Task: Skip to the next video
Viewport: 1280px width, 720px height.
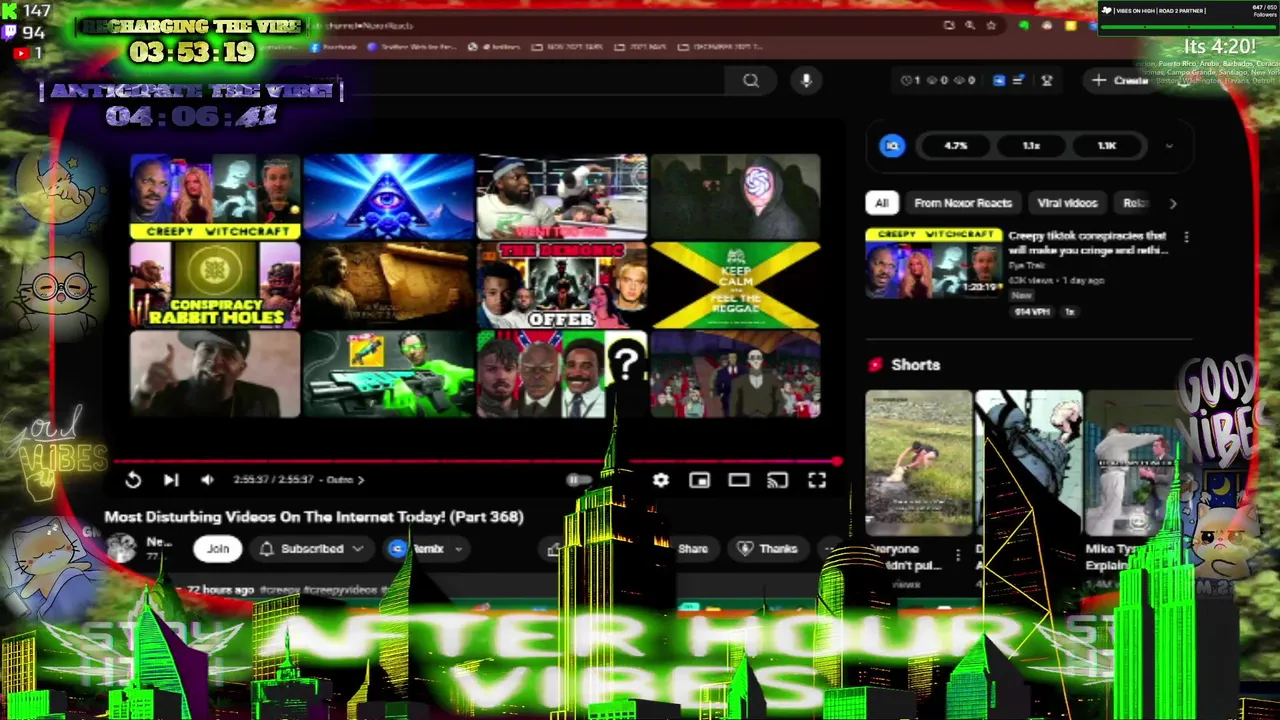Action: [x=171, y=480]
